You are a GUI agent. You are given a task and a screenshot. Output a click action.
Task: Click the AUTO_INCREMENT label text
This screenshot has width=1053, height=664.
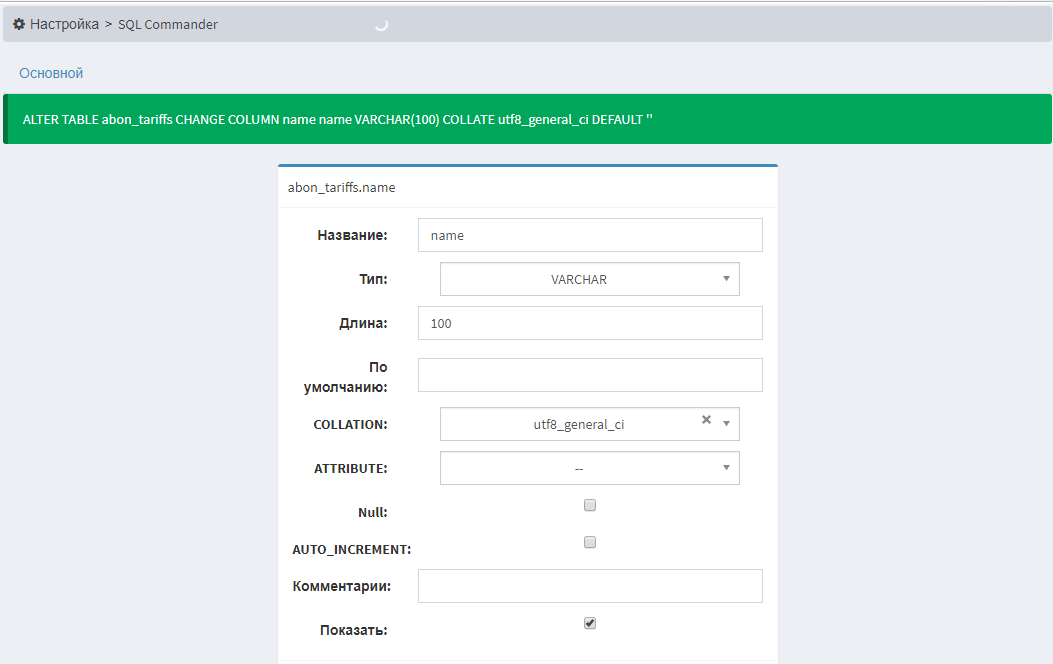[351, 549]
